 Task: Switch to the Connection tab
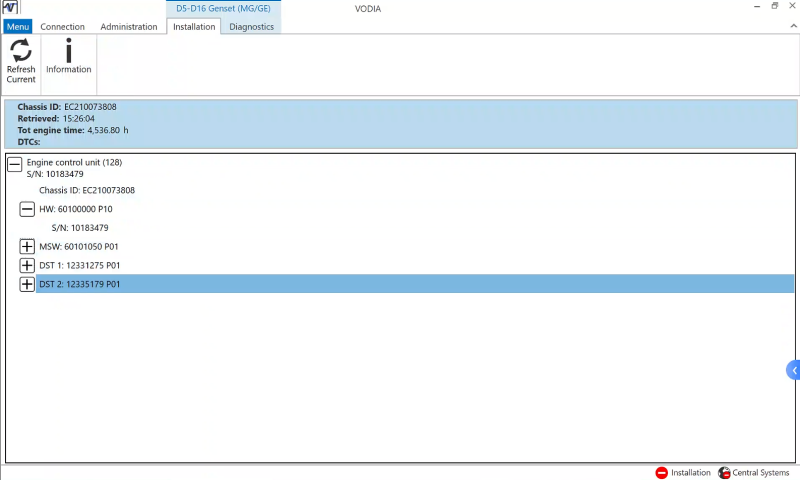(62, 27)
